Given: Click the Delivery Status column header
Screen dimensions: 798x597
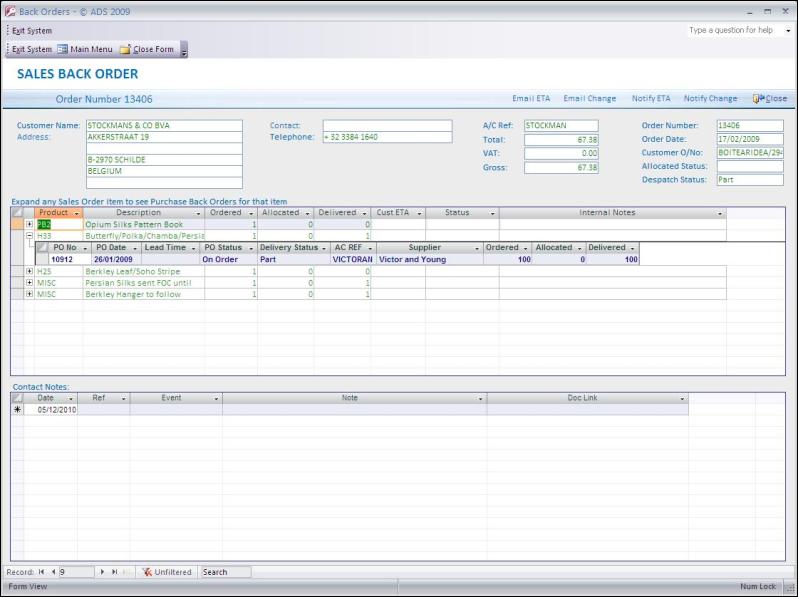Looking at the screenshot, I should (293, 248).
